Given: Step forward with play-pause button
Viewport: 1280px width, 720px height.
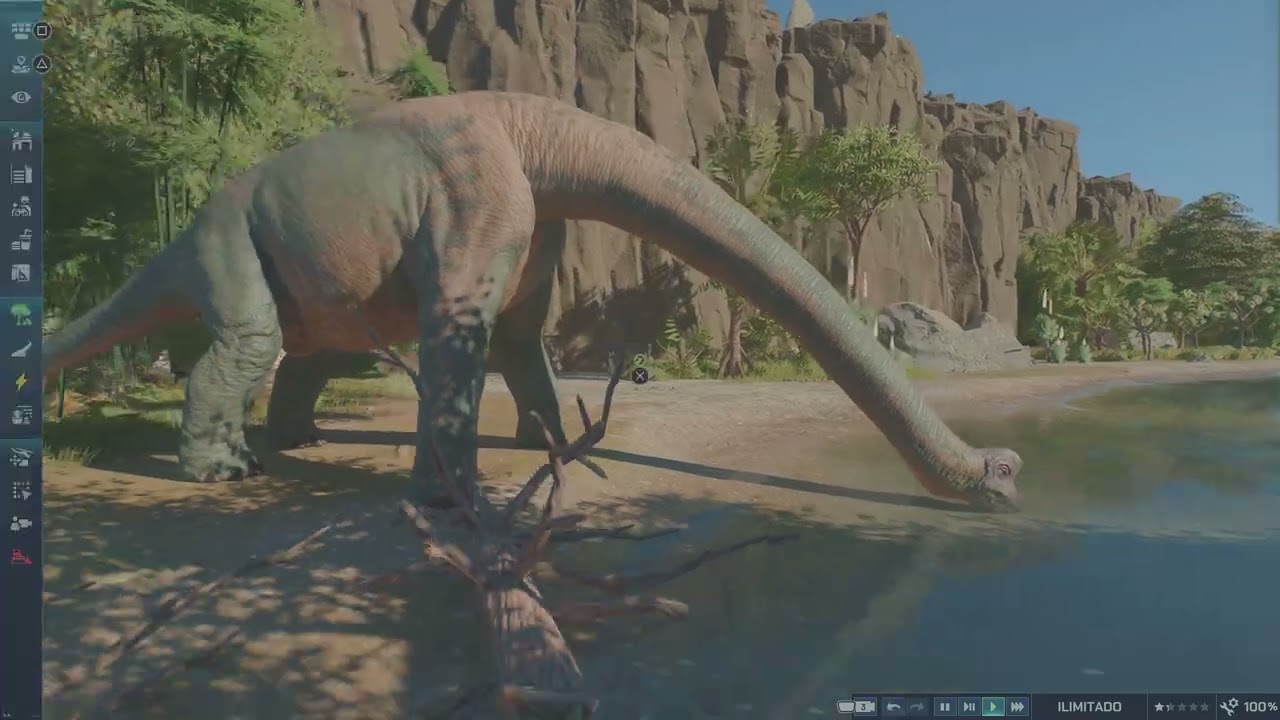Looking at the screenshot, I should click(x=969, y=707).
